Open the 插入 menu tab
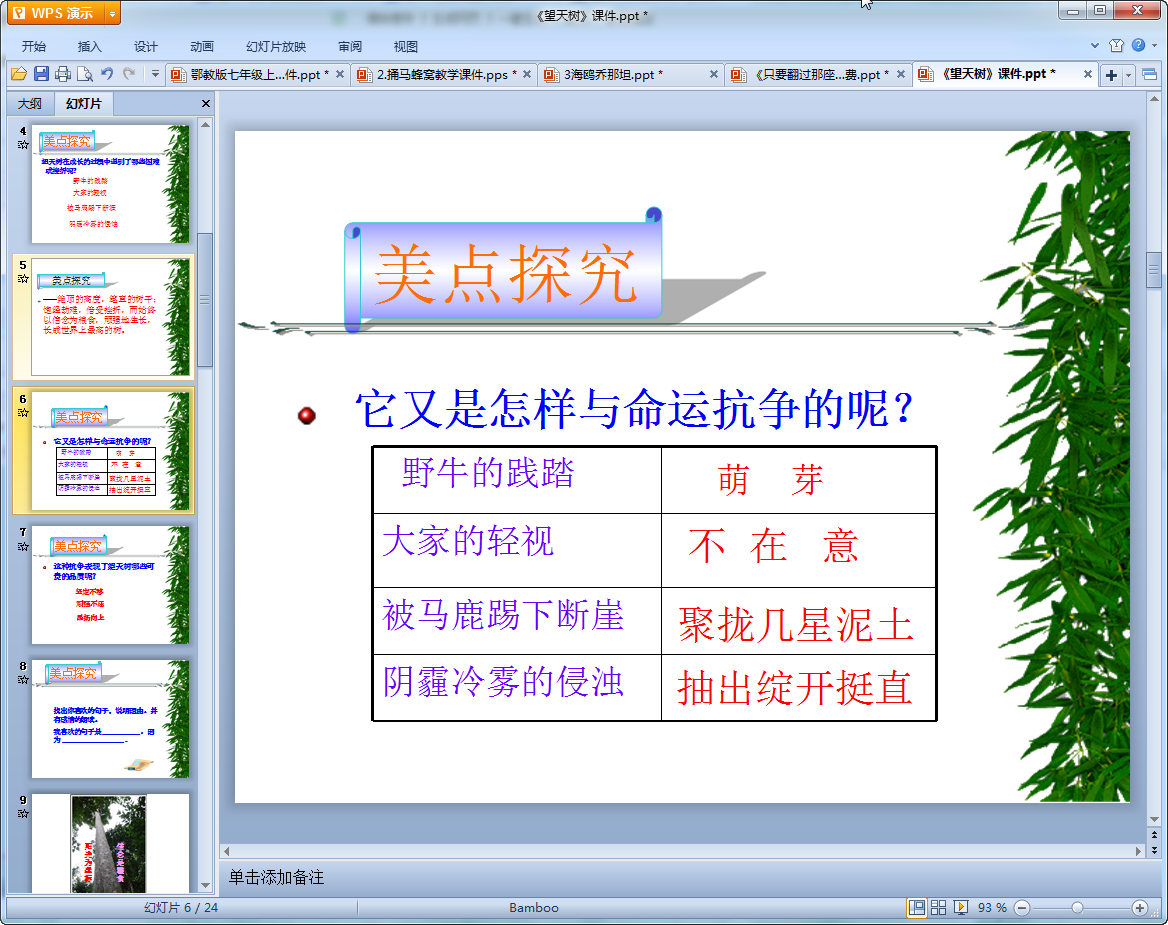 pyautogui.click(x=89, y=46)
